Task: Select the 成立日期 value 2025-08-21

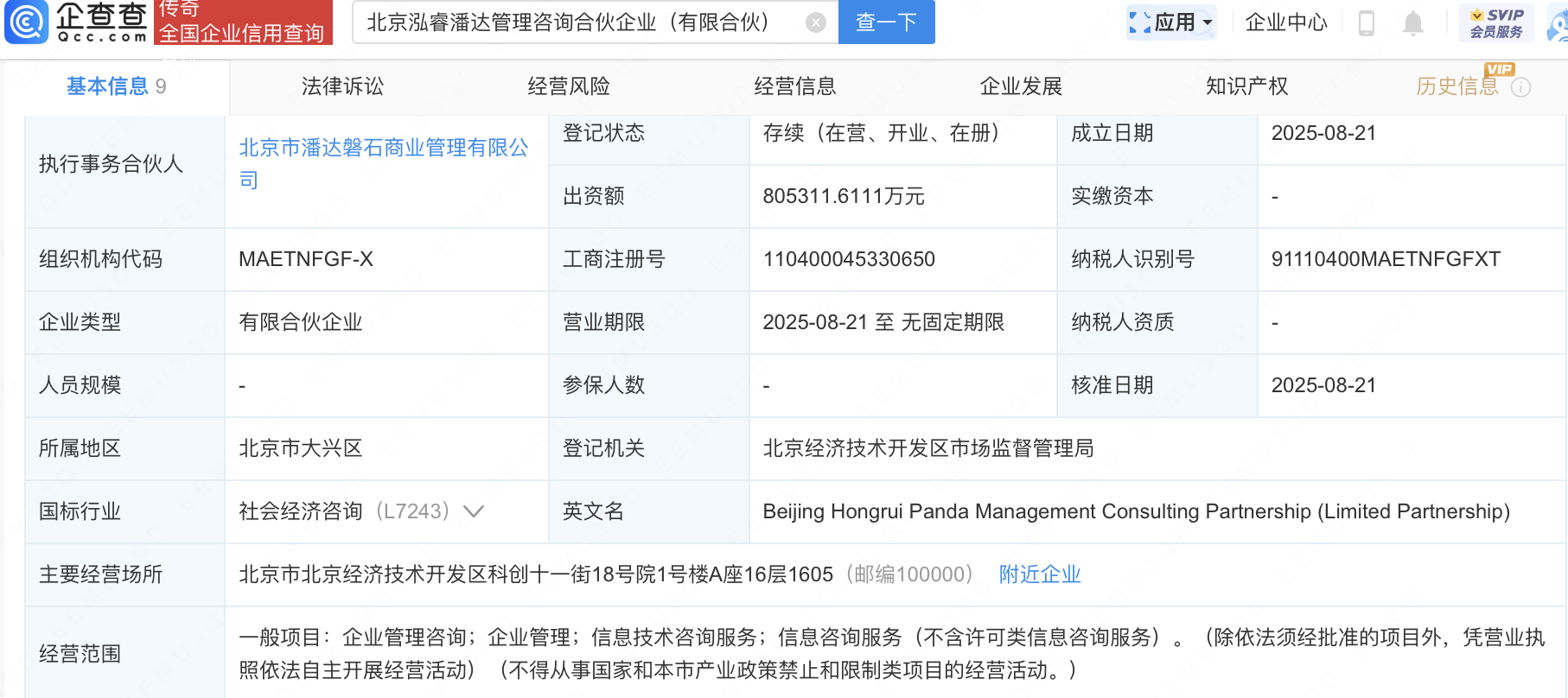Action: (x=1323, y=133)
